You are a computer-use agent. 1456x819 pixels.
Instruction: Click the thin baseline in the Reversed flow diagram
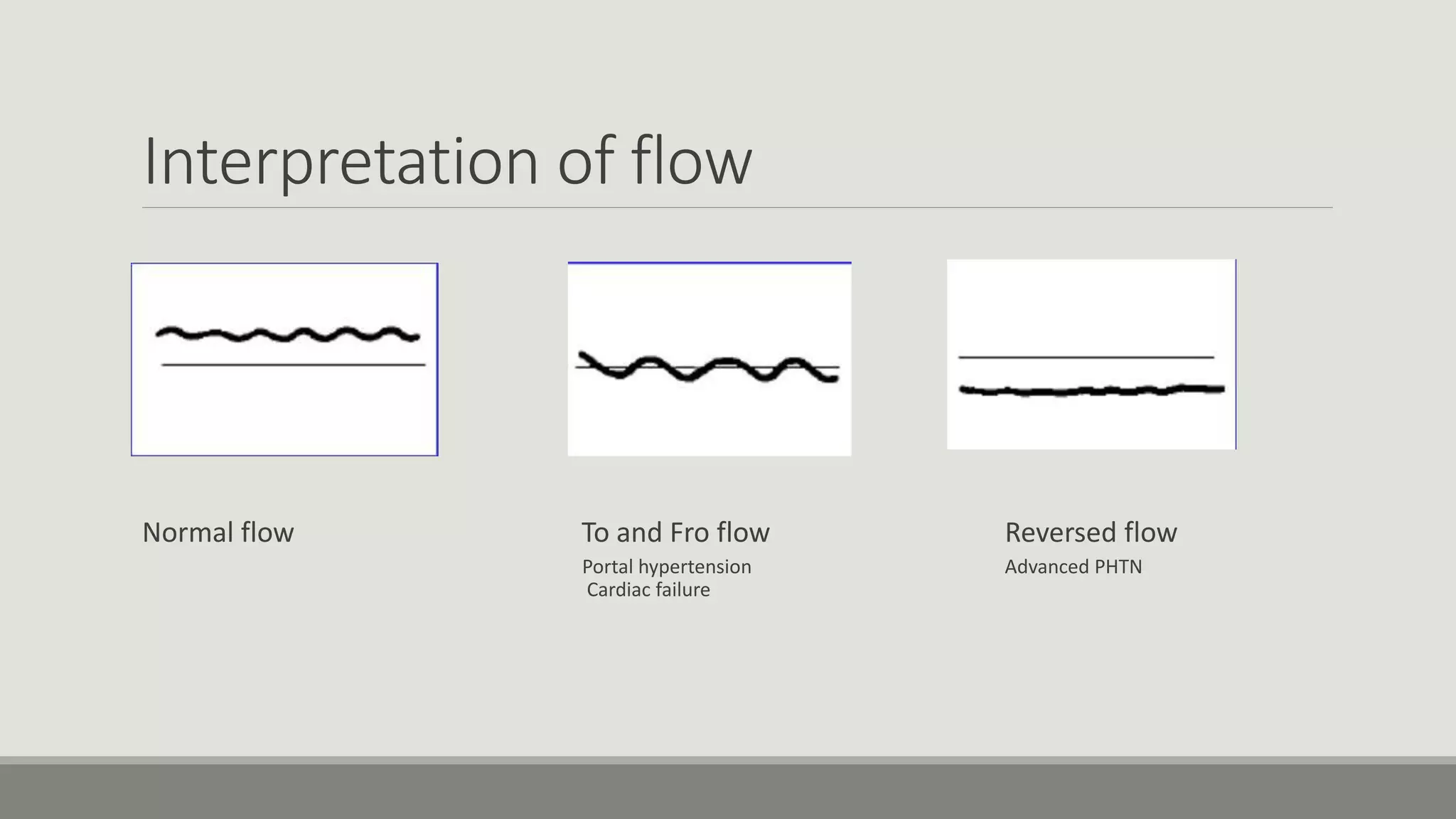(1086, 357)
